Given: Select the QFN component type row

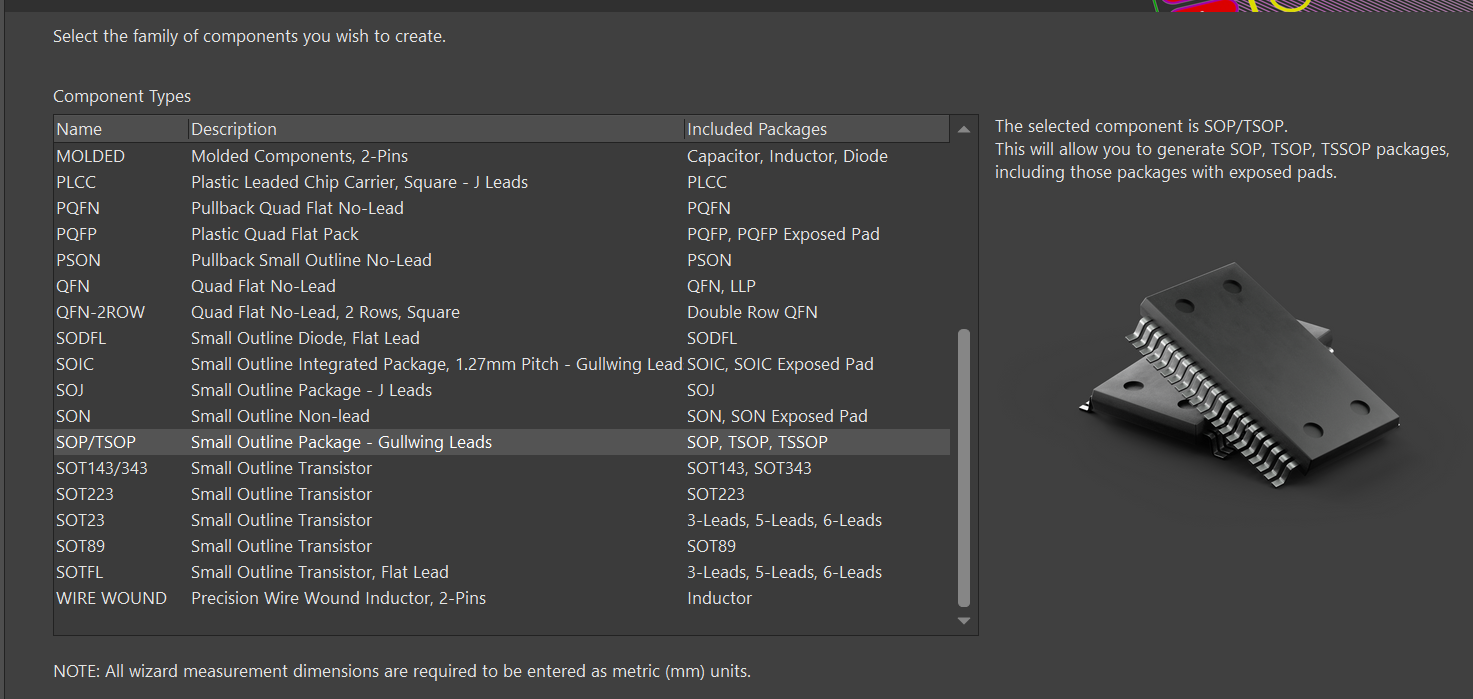Looking at the screenshot, I should pos(502,286).
